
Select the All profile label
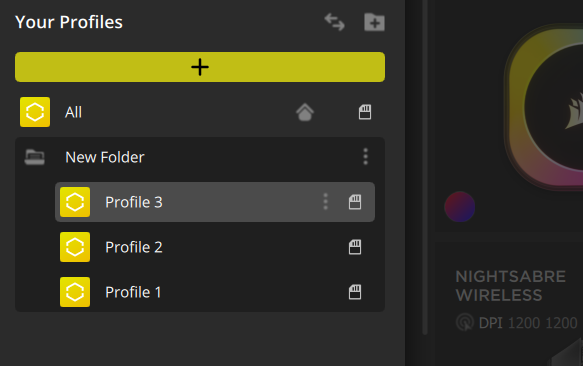(73, 112)
